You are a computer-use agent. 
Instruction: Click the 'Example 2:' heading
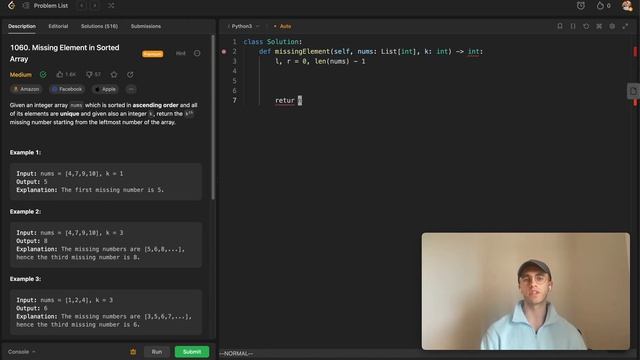[x=25, y=211]
